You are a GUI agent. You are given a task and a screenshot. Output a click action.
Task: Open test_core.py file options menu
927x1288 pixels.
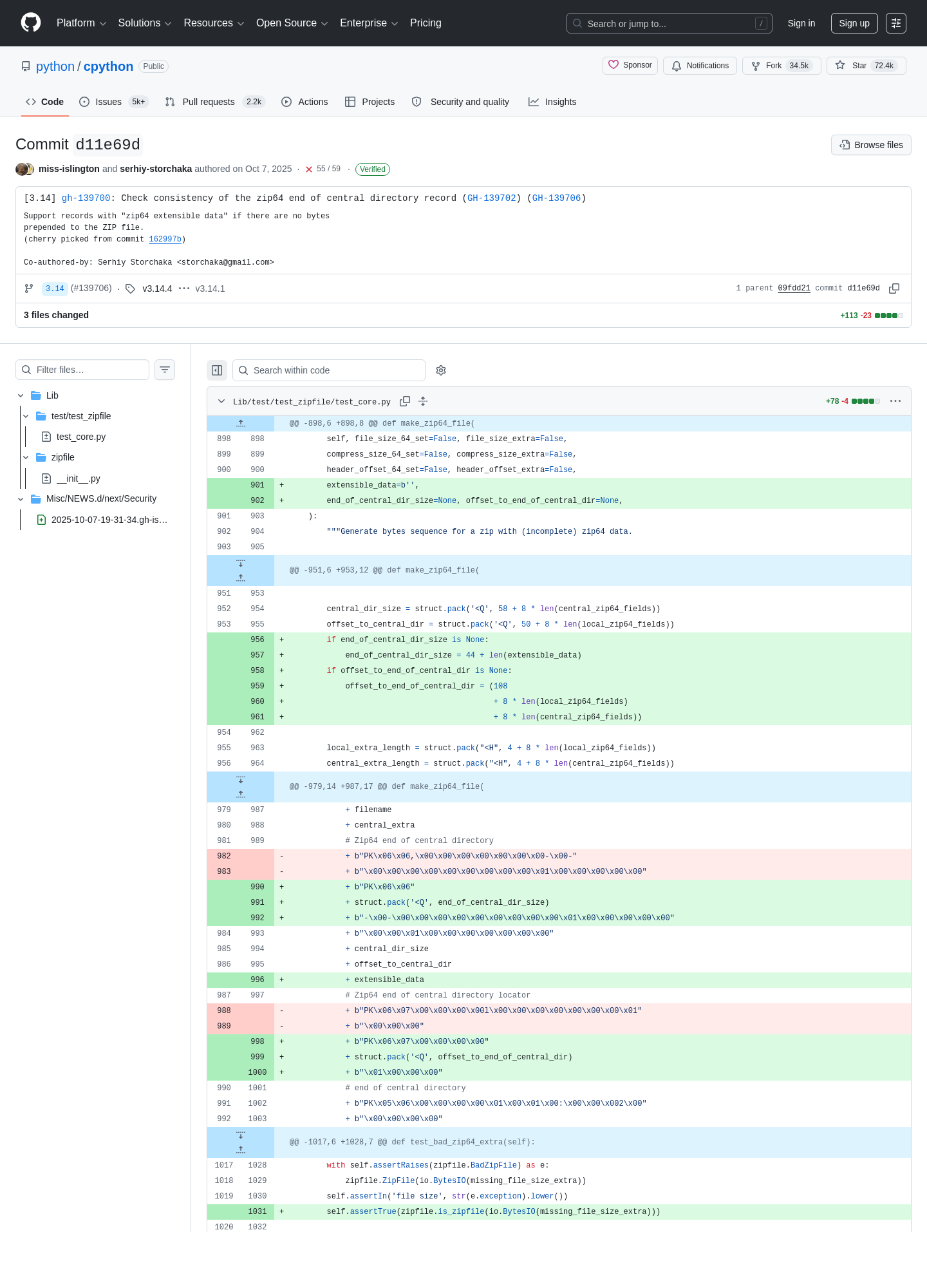[895, 401]
